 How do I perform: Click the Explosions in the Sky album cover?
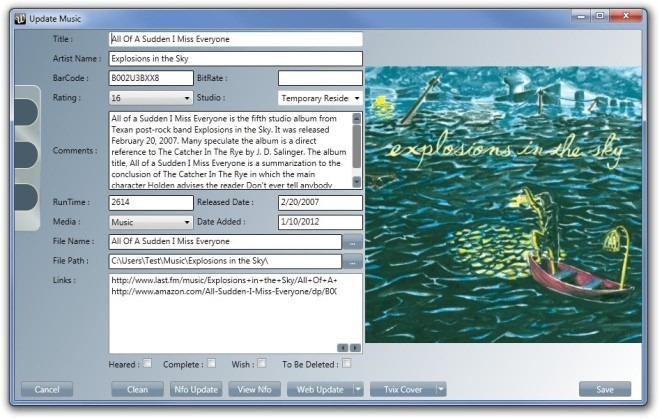[x=503, y=204]
